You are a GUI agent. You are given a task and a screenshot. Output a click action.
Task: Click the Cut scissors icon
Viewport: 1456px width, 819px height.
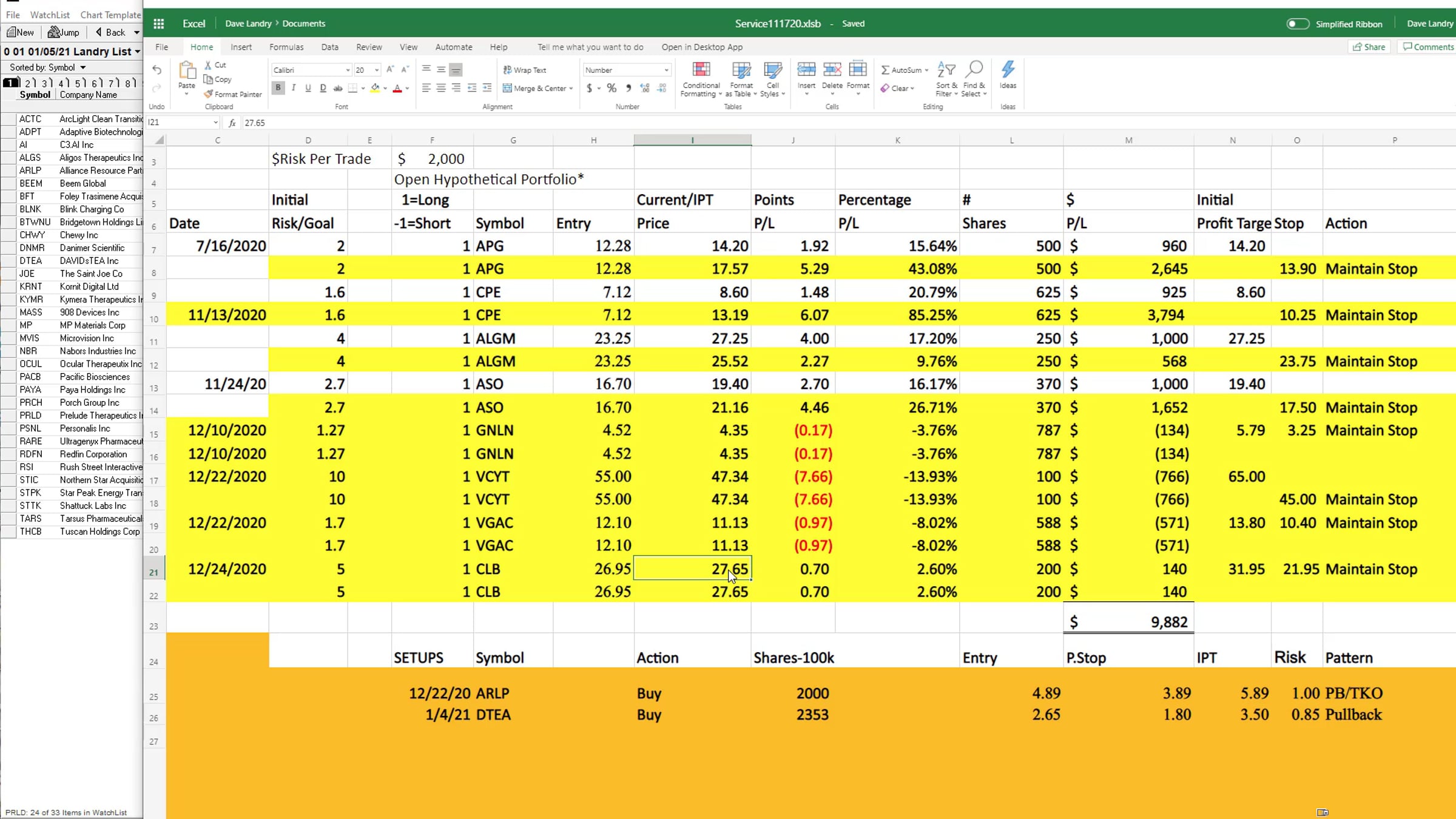click(208, 65)
